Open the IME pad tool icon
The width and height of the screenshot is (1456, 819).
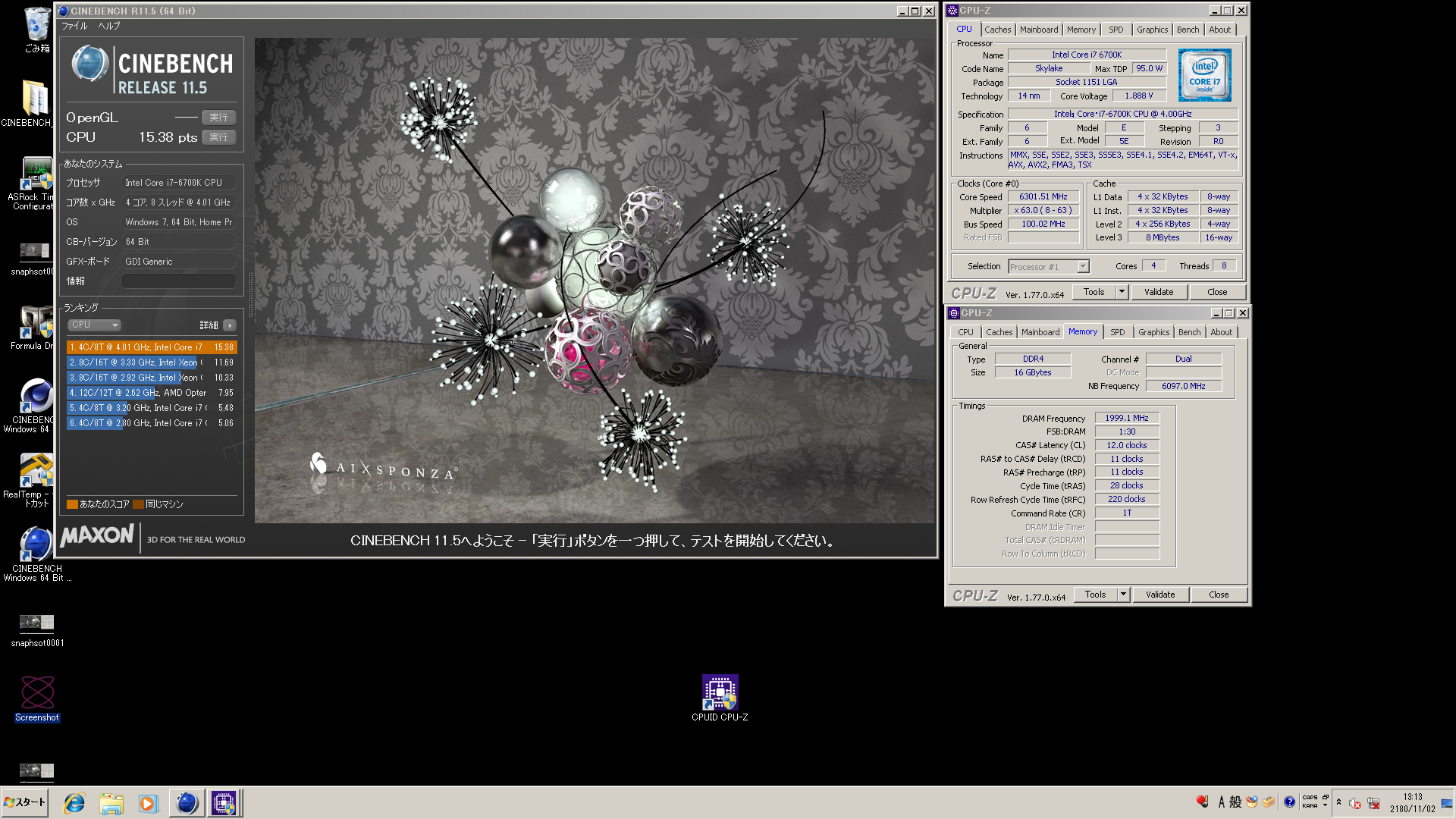(x=1252, y=802)
